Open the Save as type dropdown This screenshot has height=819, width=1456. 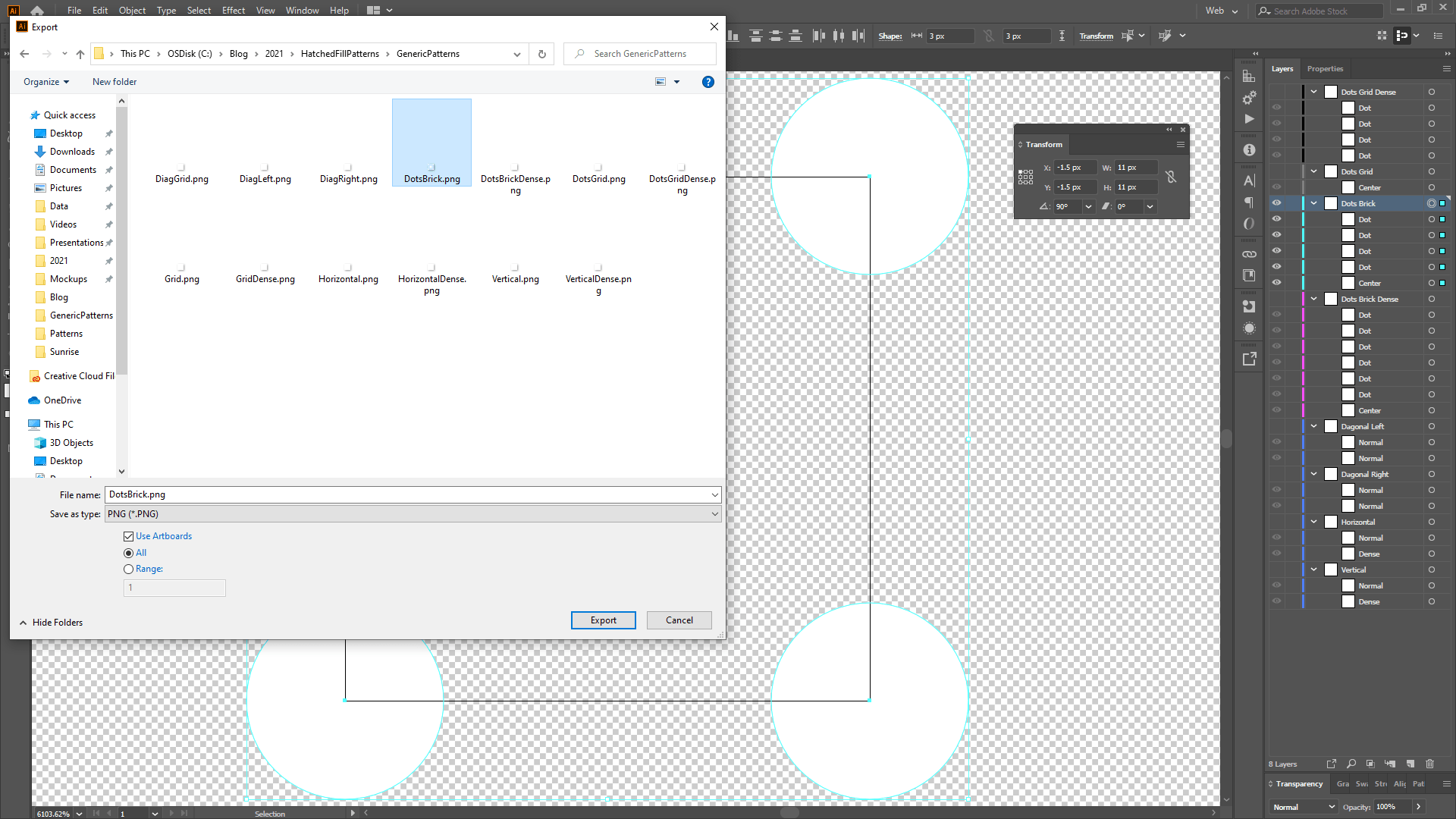413,514
